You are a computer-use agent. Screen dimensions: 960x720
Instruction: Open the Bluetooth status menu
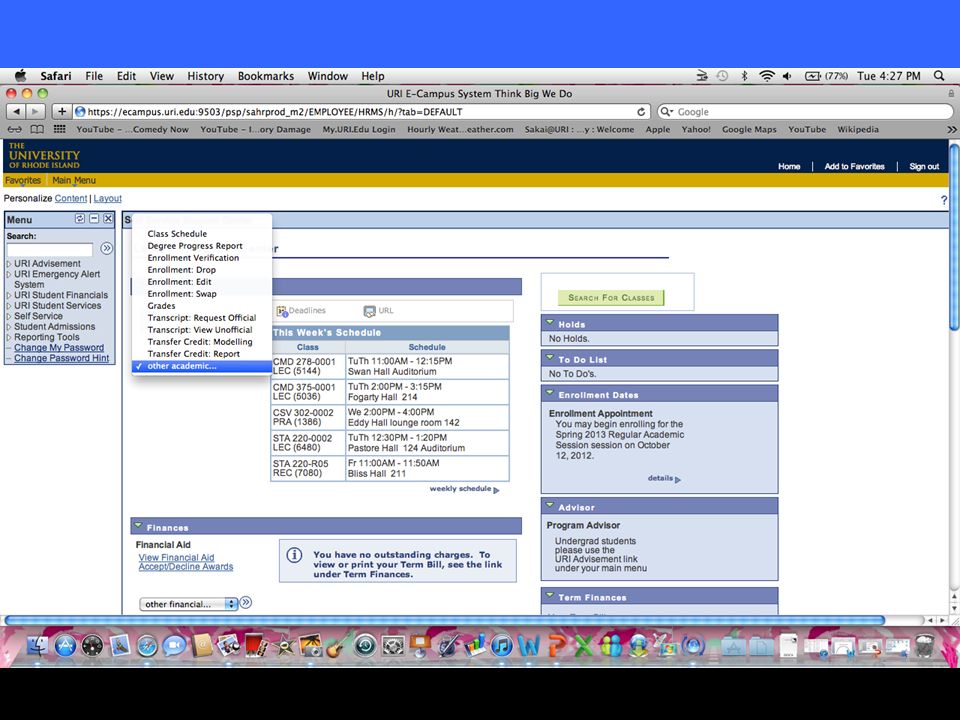coord(744,76)
